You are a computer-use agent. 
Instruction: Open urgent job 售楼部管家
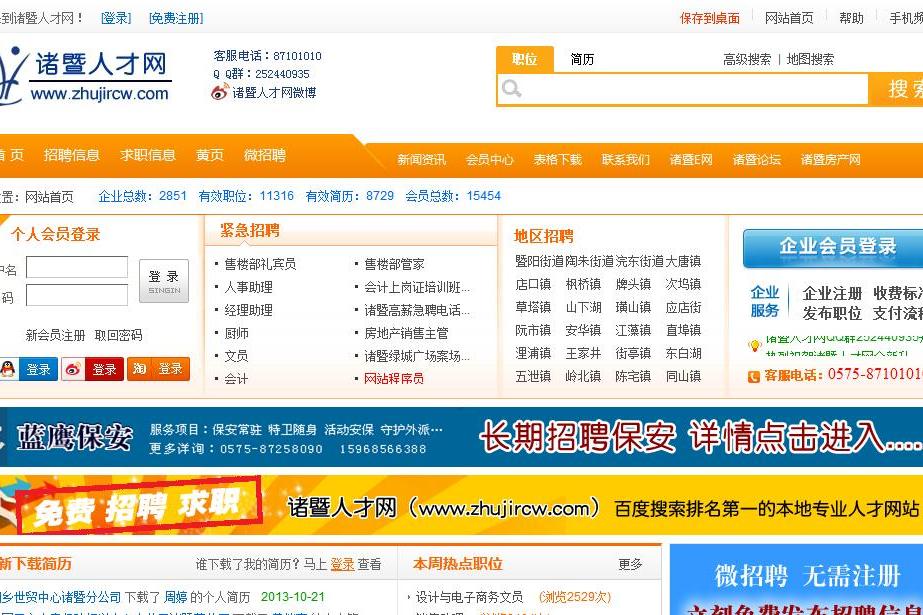394,264
